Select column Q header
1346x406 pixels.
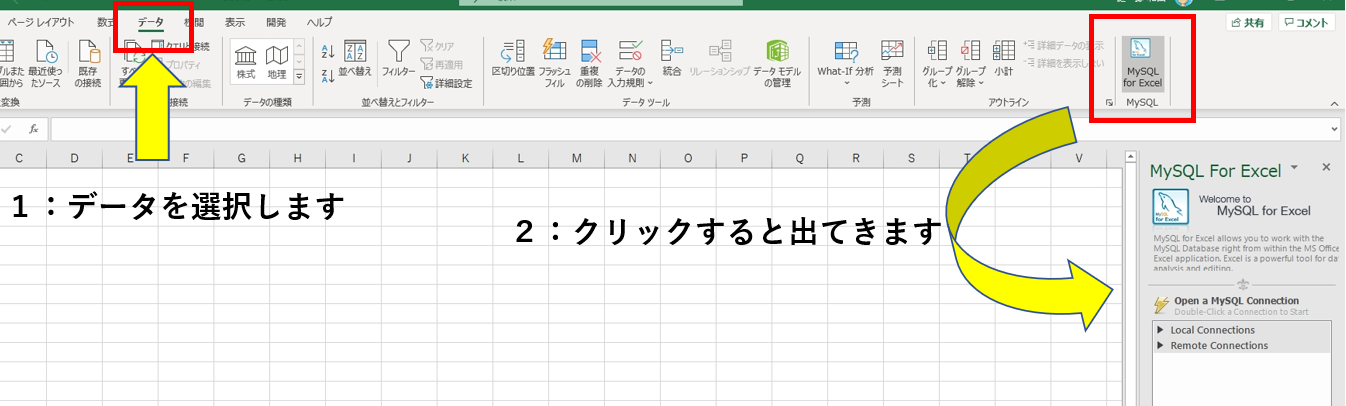[800, 158]
